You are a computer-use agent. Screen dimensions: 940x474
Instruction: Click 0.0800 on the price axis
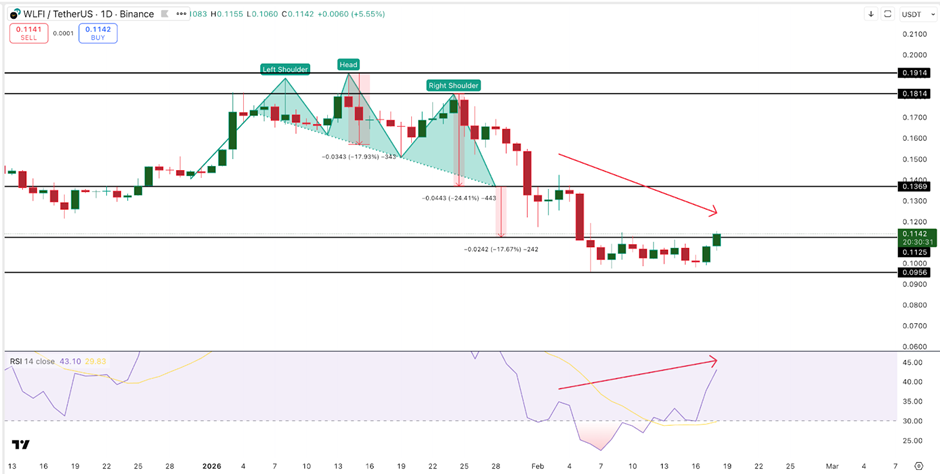[914, 305]
